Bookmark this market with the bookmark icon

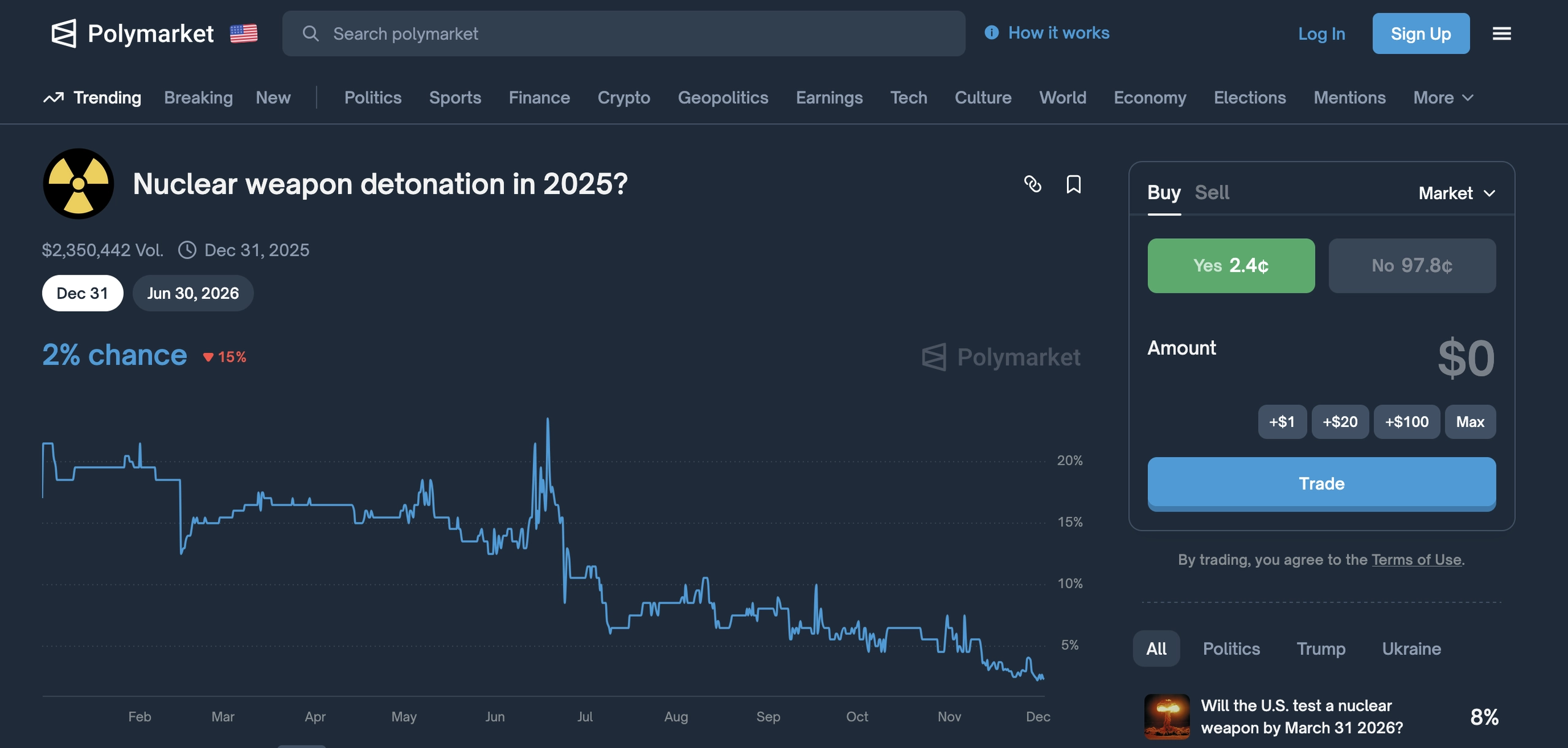click(1073, 184)
